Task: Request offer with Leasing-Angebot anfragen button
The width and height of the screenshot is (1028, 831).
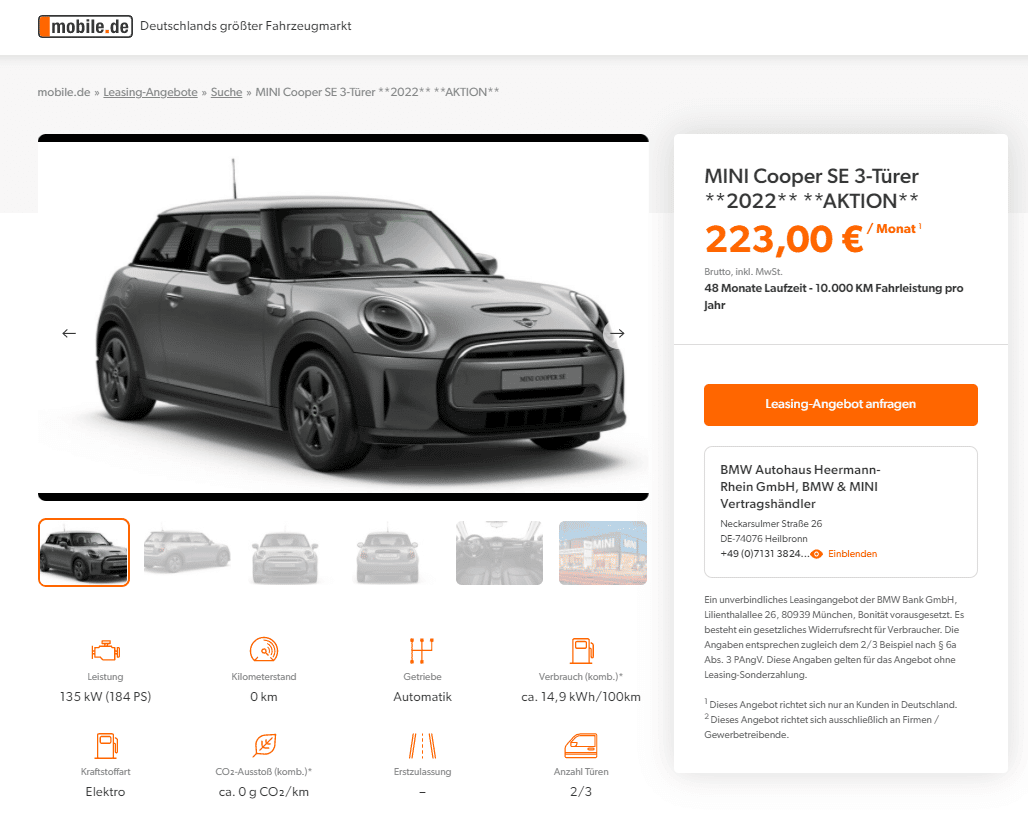Action: (x=840, y=404)
